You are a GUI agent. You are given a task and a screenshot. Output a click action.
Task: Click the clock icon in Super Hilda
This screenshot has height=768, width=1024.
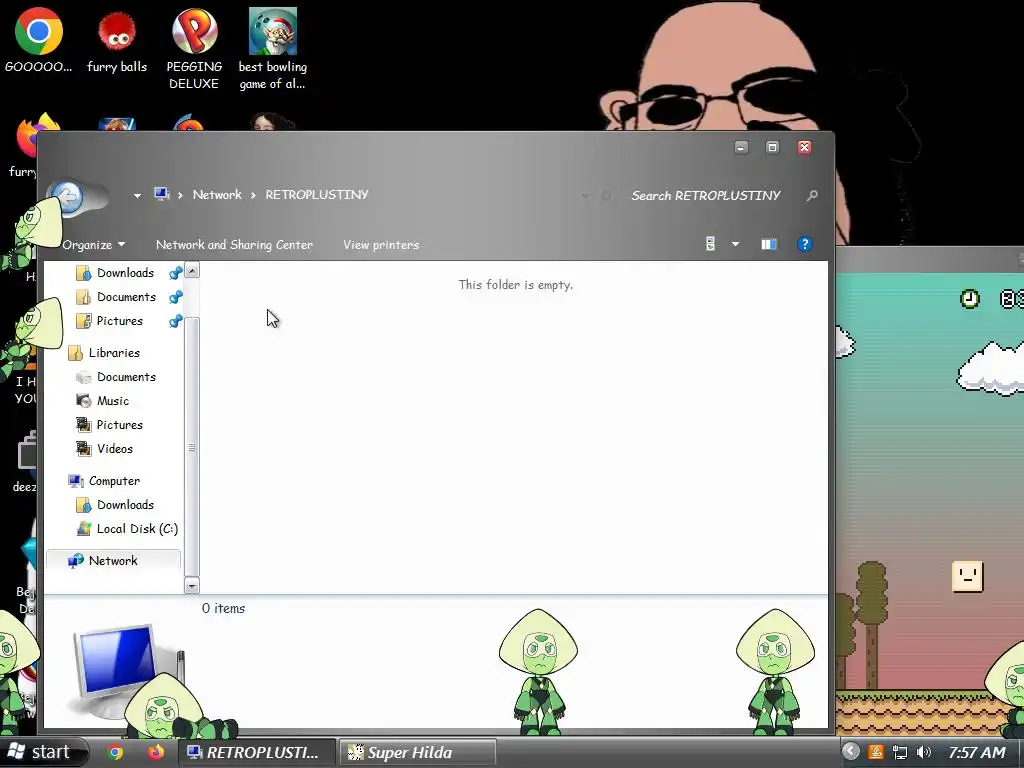[x=970, y=299]
